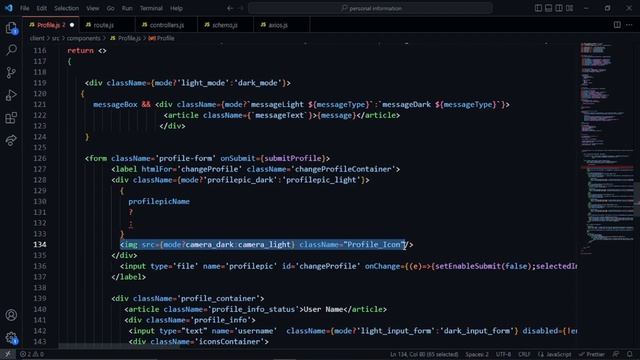
Task: Open the Terminal menu
Action: (151, 8)
